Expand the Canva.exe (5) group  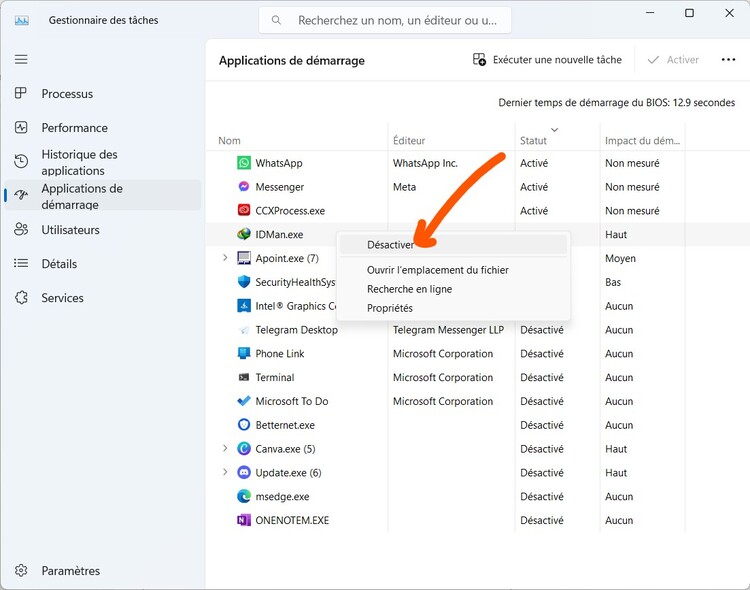(225, 448)
